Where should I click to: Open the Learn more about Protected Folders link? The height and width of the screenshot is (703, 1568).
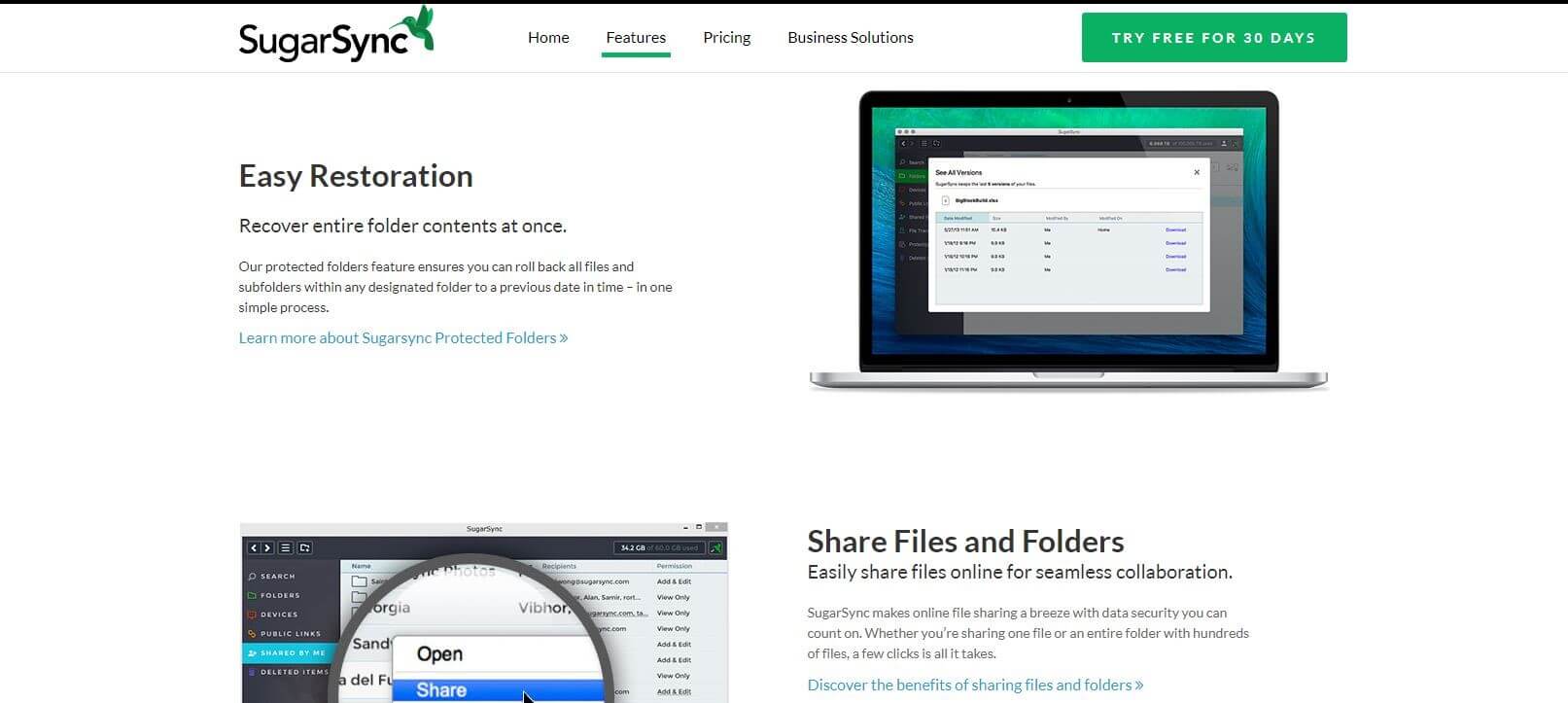402,338
